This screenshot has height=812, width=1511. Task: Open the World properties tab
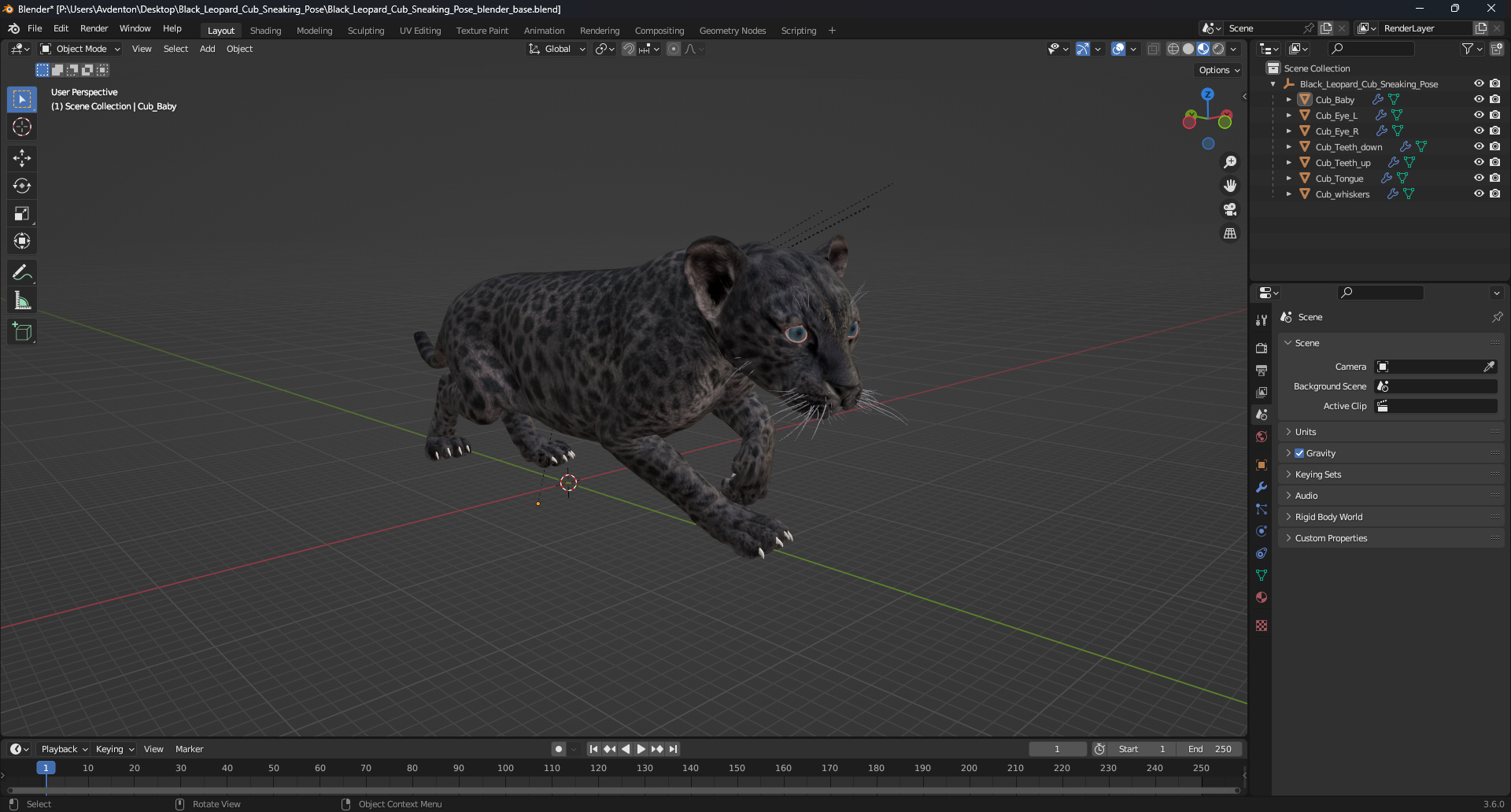[x=1262, y=437]
